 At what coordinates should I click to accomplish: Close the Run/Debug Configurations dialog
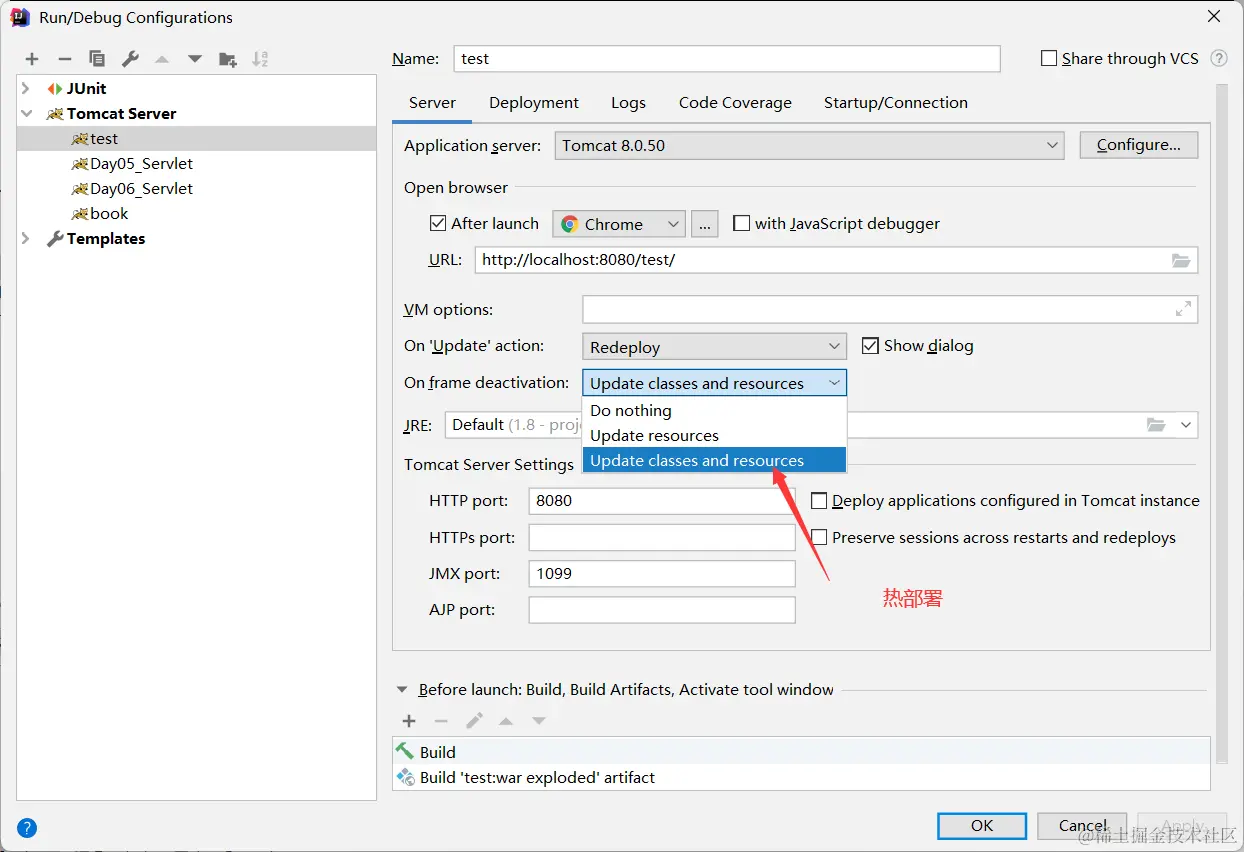click(x=1214, y=17)
